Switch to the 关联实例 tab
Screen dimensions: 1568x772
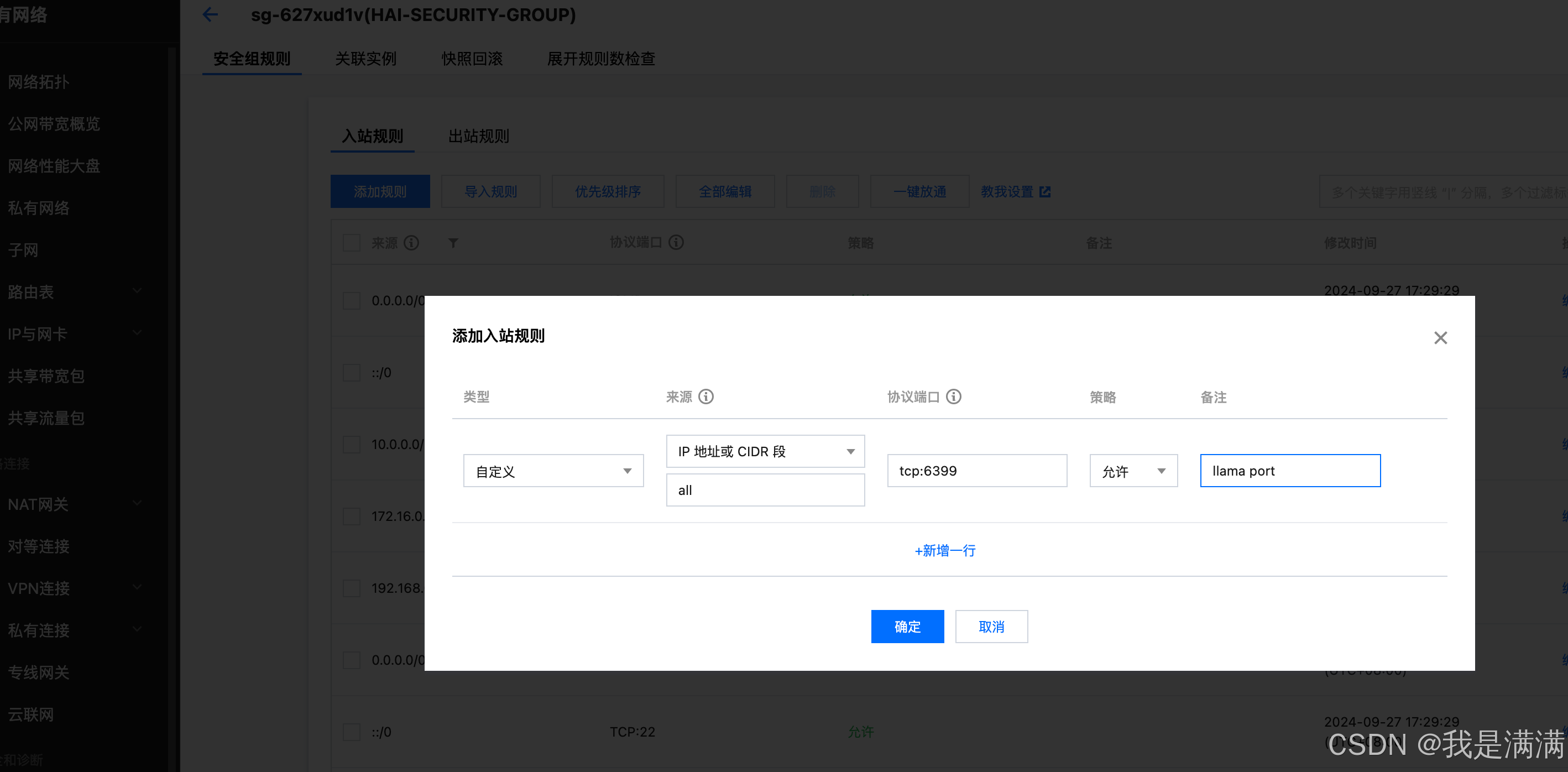pyautogui.click(x=365, y=59)
